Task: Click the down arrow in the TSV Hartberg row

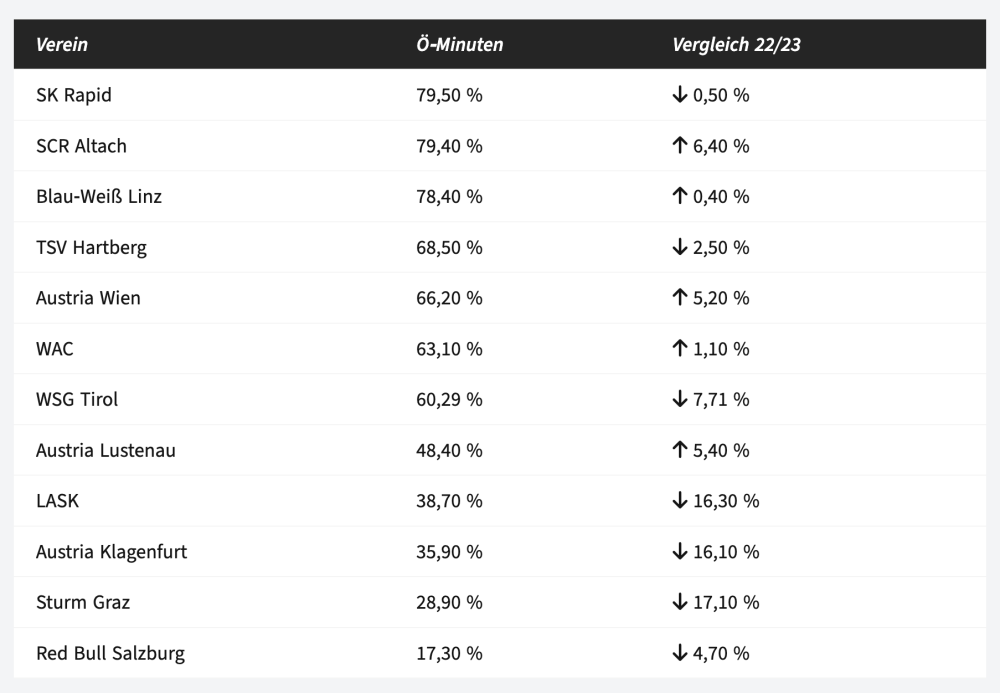Action: coord(680,247)
